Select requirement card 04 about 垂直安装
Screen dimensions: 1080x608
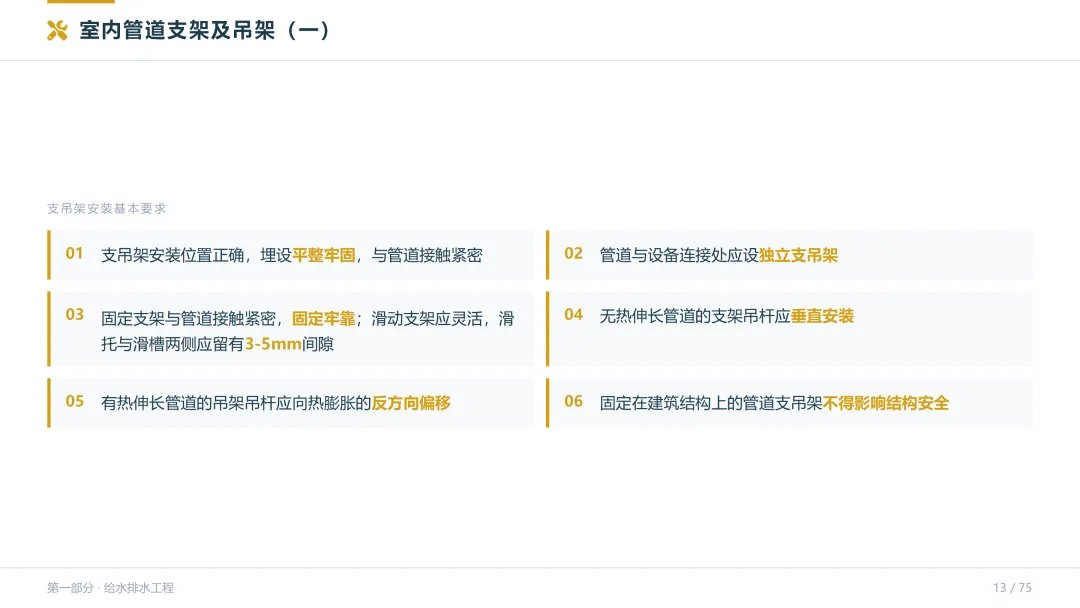pos(789,328)
